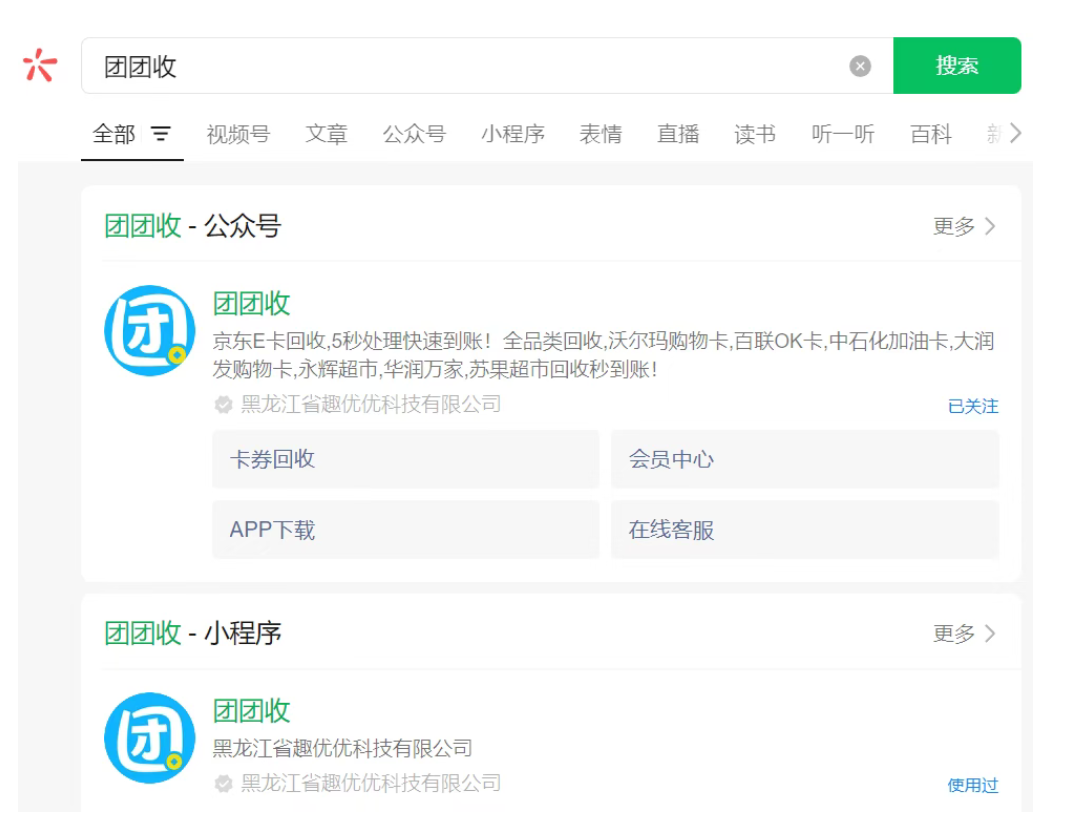Viewport: 1069px width, 814px height.
Task: Expand 更多 for 公众号 results
Action: [x=964, y=226]
